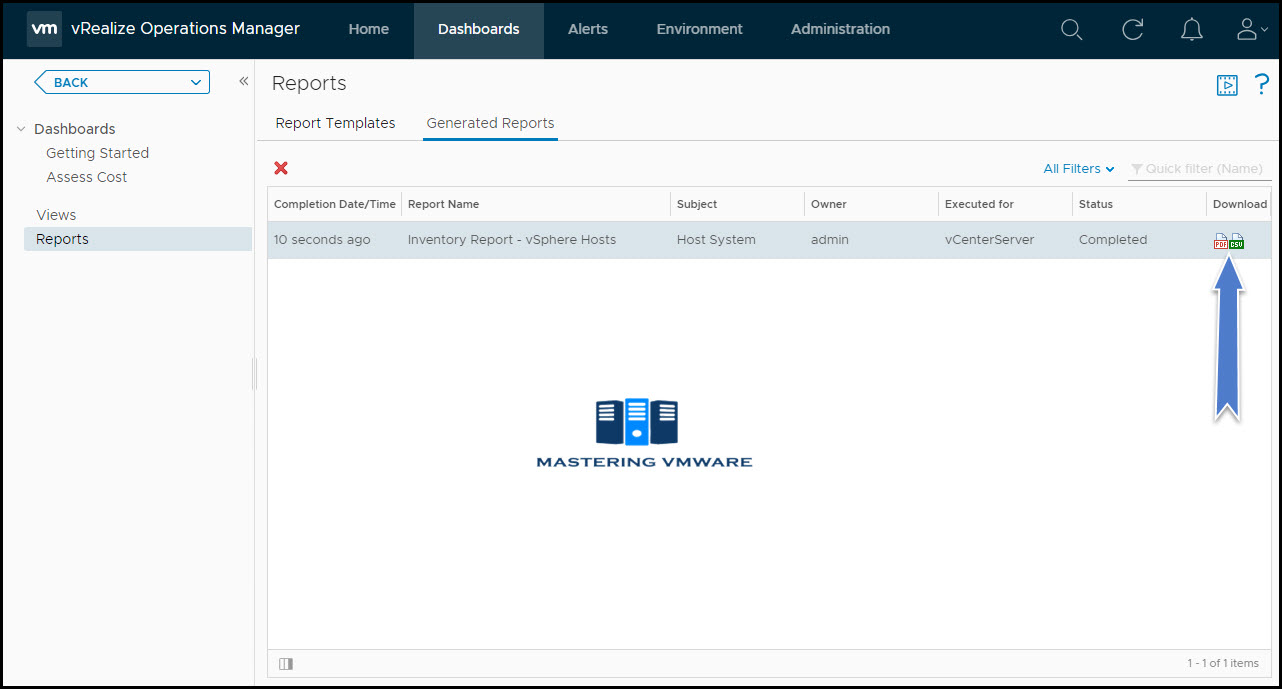
Task: Open the user account menu
Action: click(x=1251, y=30)
